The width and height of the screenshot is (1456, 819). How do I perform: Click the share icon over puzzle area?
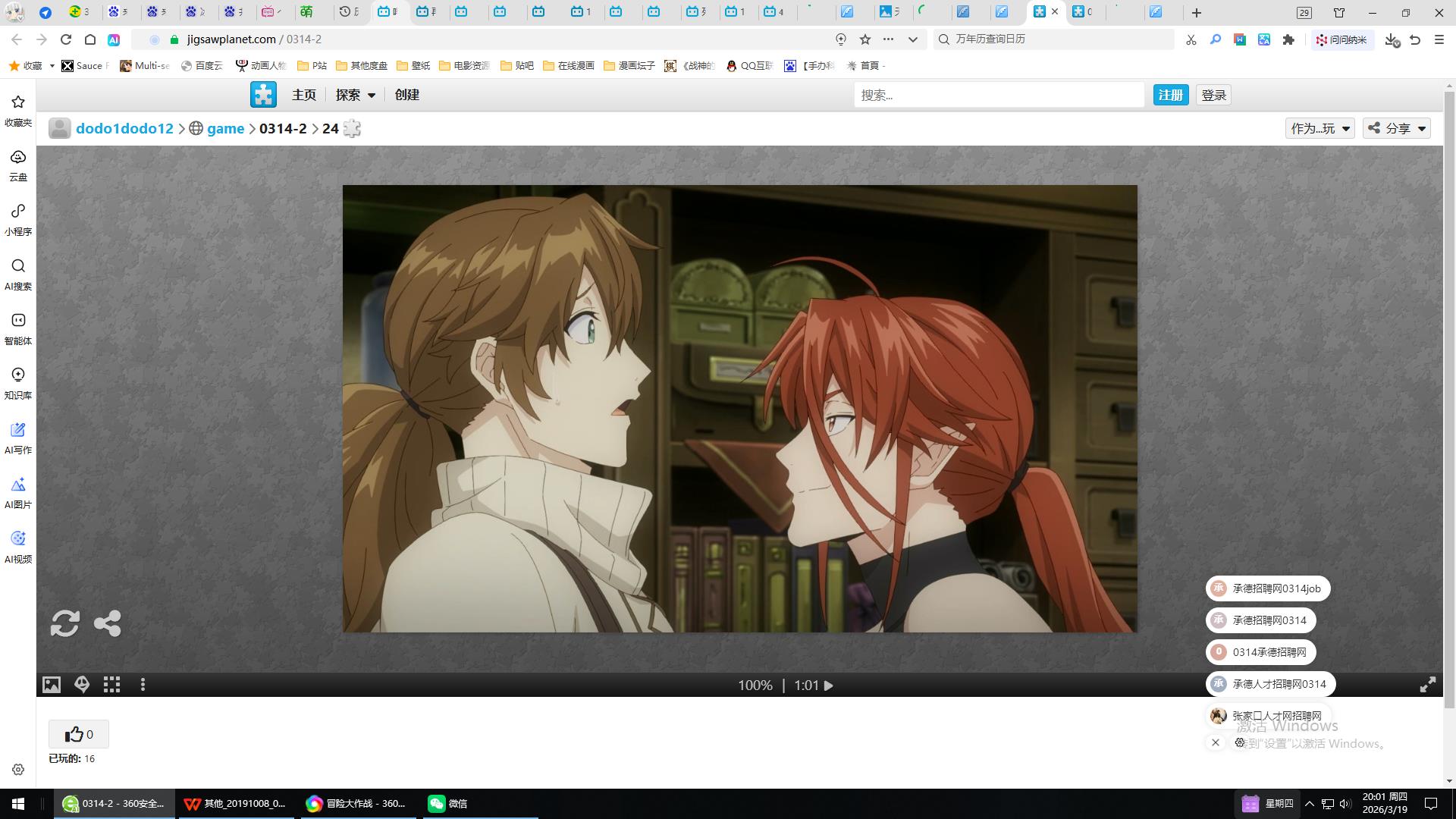click(x=107, y=623)
